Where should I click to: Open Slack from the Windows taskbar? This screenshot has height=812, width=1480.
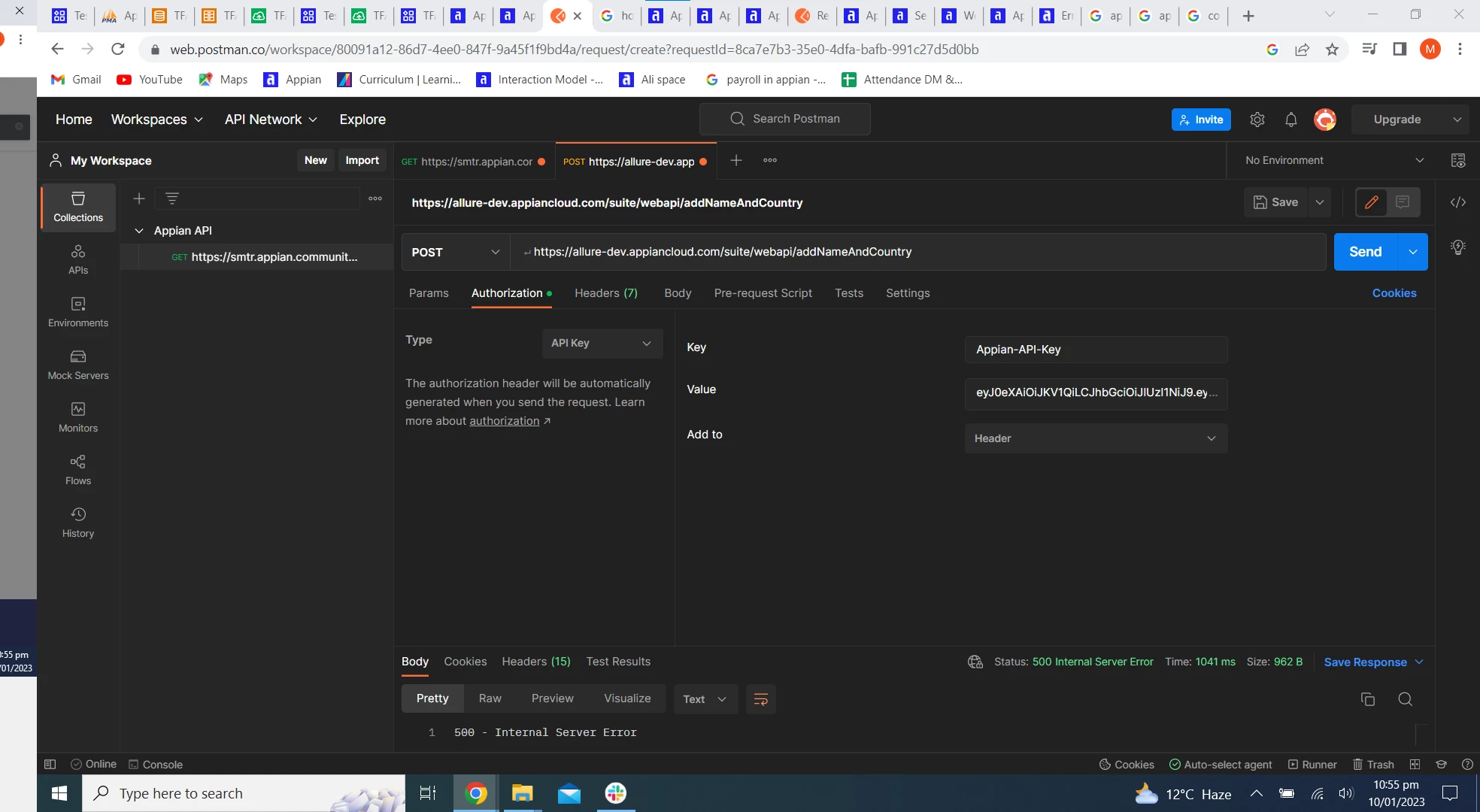(x=615, y=793)
